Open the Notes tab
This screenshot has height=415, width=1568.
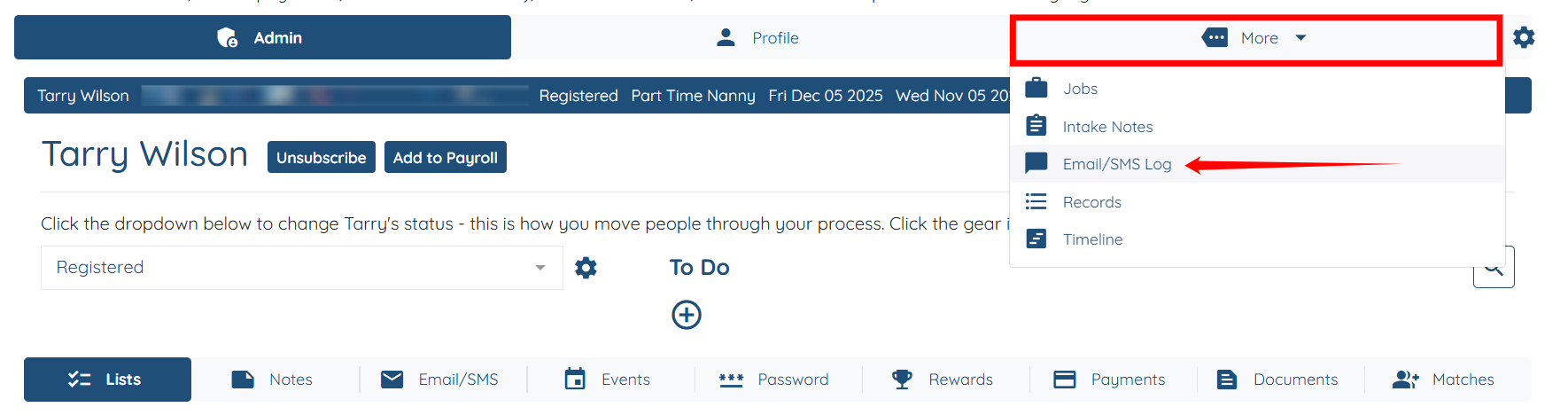[x=273, y=380]
